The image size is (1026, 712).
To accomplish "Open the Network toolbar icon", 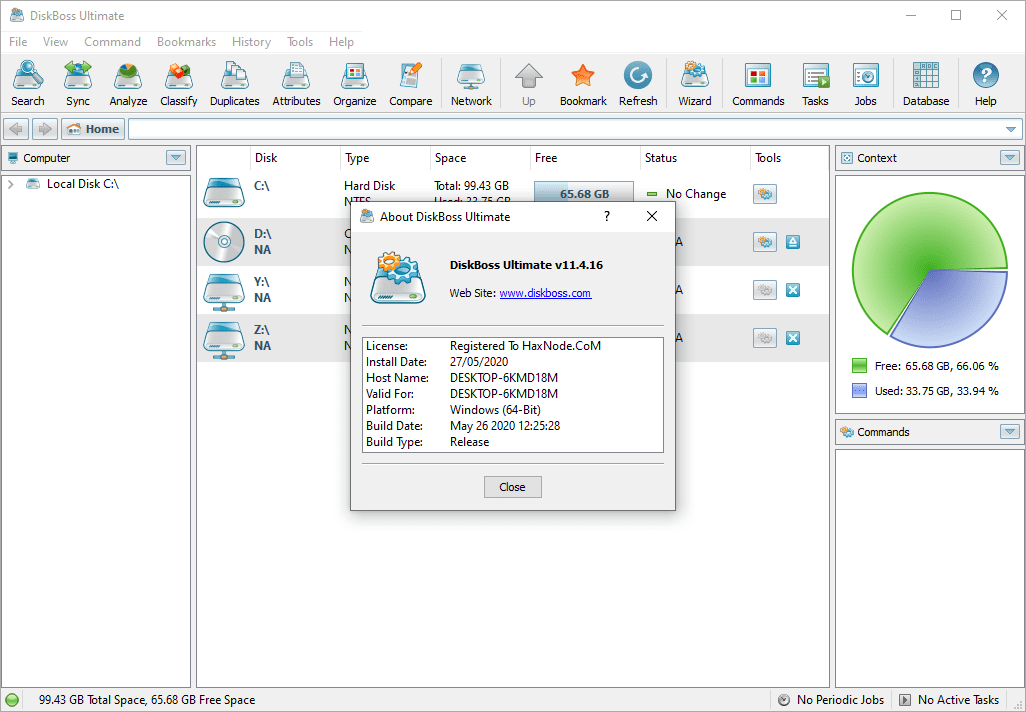I will (471, 83).
